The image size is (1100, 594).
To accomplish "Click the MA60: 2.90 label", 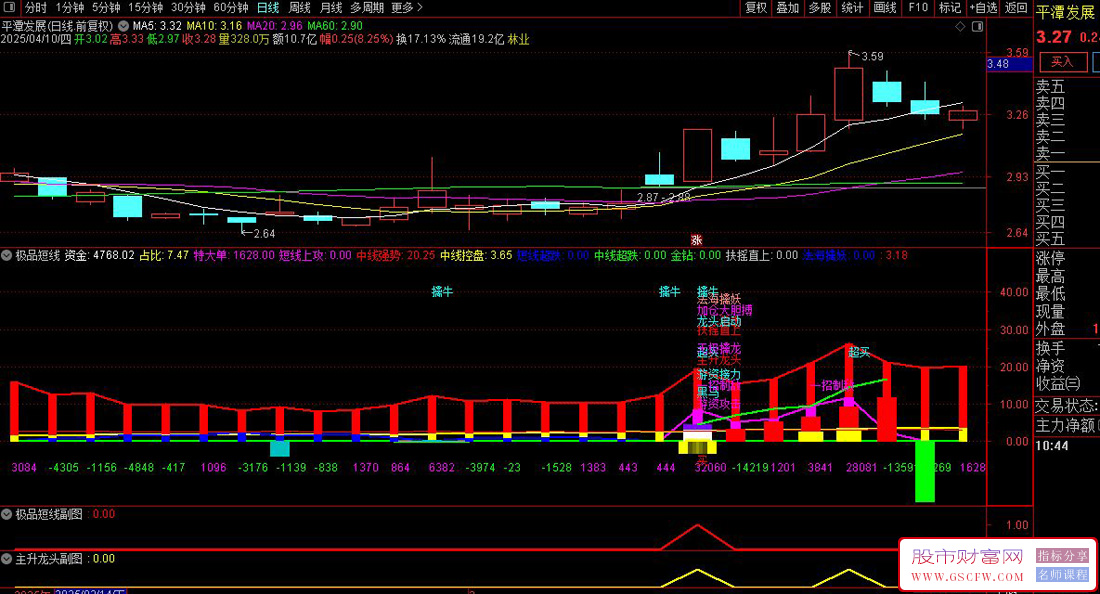I will (335, 26).
